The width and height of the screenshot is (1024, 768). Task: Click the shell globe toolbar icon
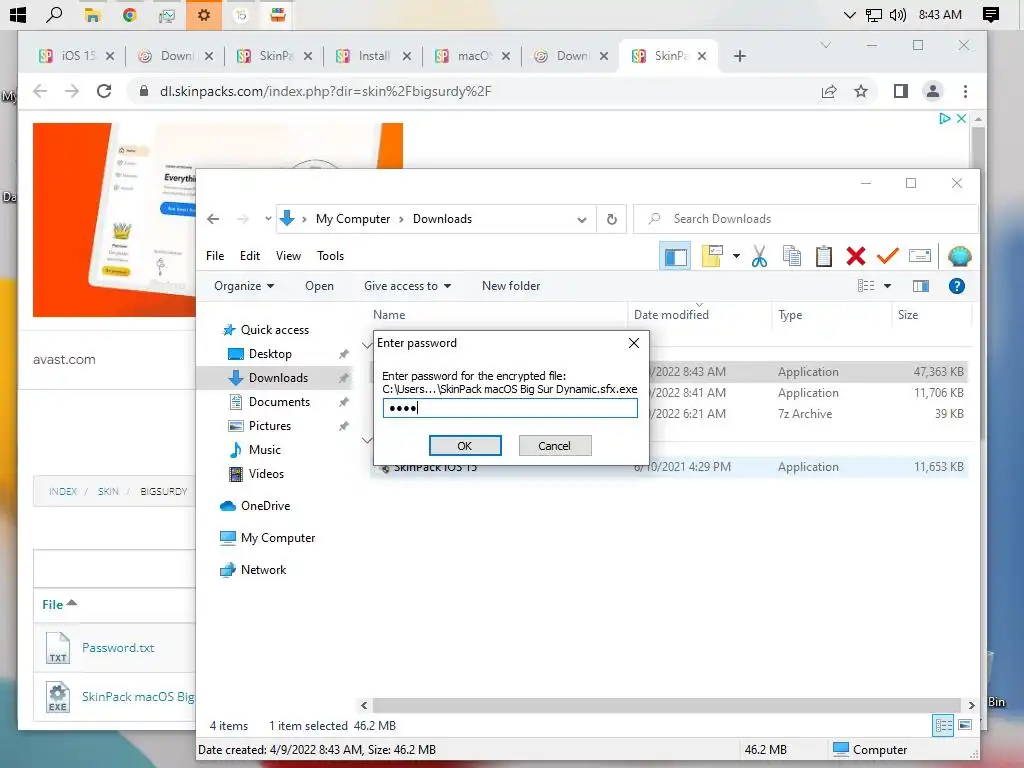click(959, 256)
